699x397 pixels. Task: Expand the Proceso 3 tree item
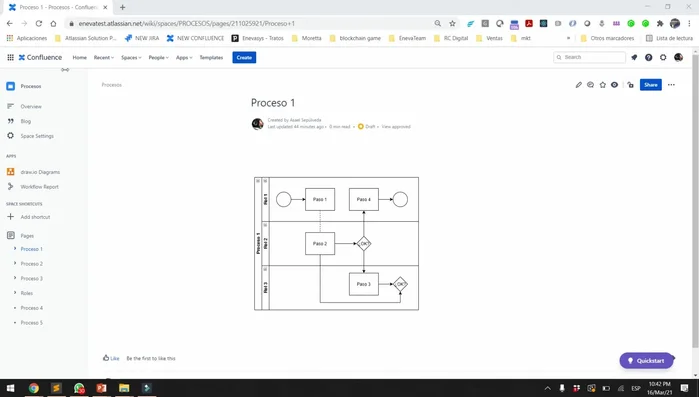pyautogui.click(x=15, y=278)
